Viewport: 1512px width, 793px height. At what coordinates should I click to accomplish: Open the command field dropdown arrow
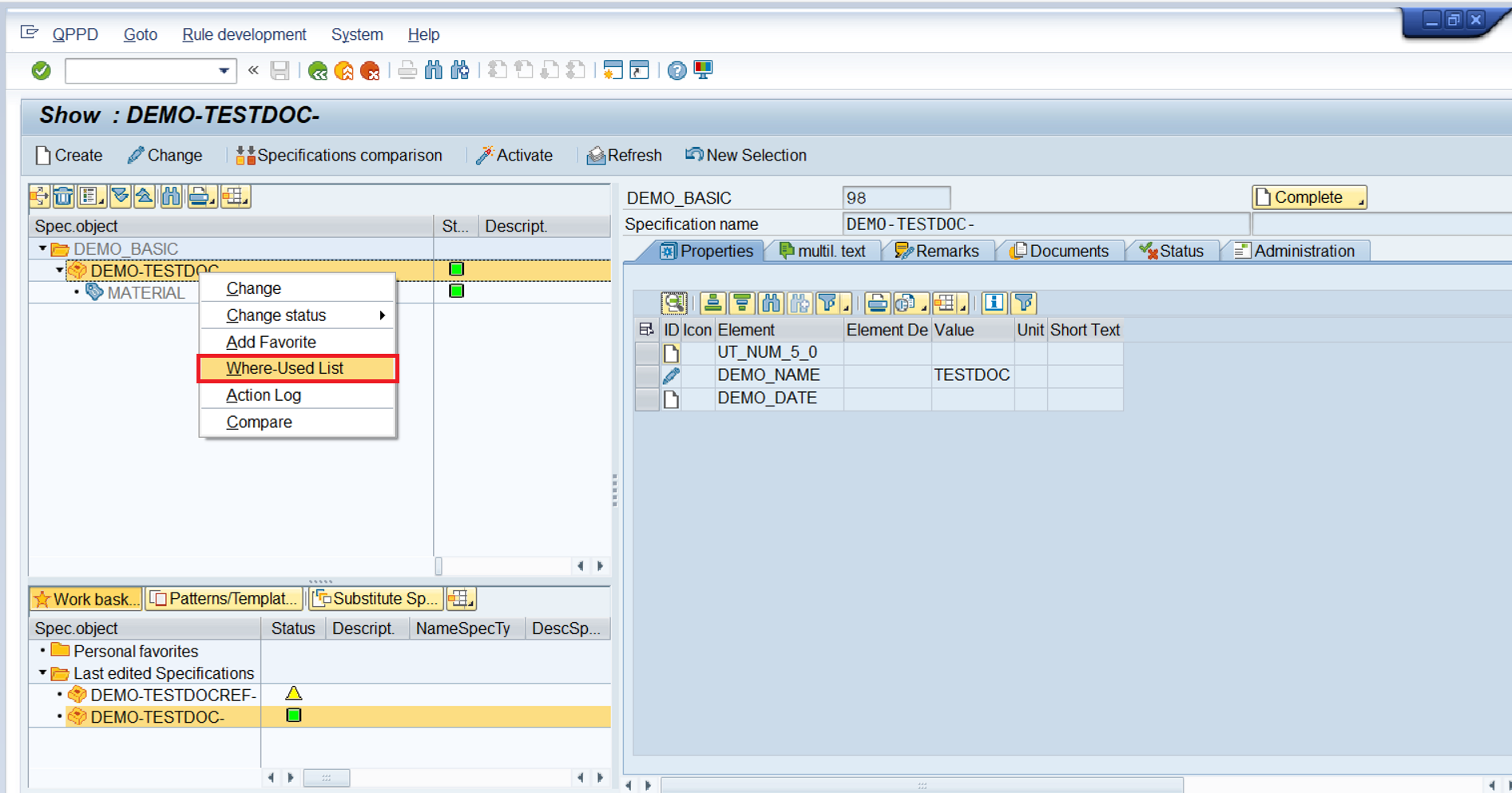pos(224,71)
